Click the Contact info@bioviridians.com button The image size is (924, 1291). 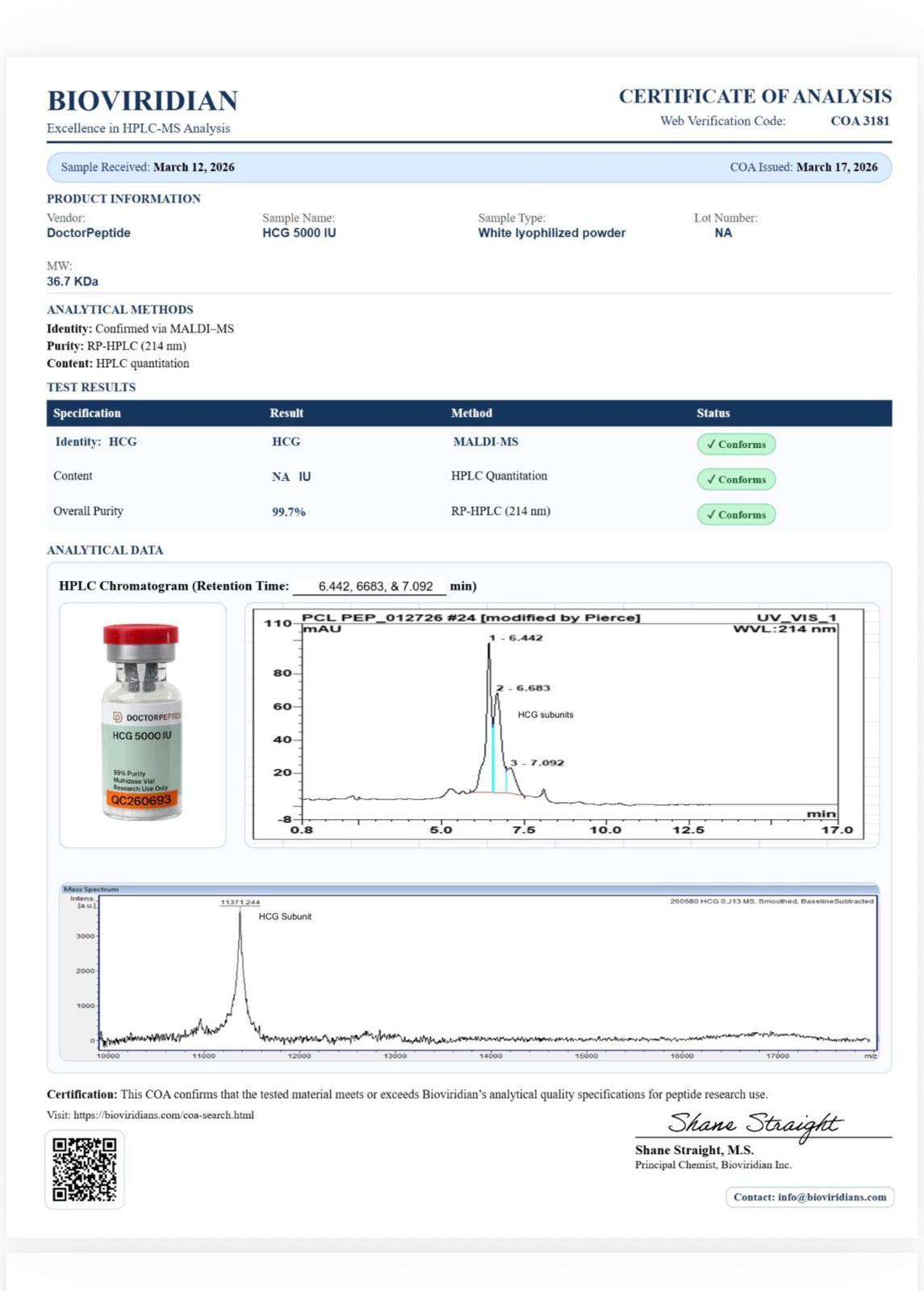(809, 1197)
